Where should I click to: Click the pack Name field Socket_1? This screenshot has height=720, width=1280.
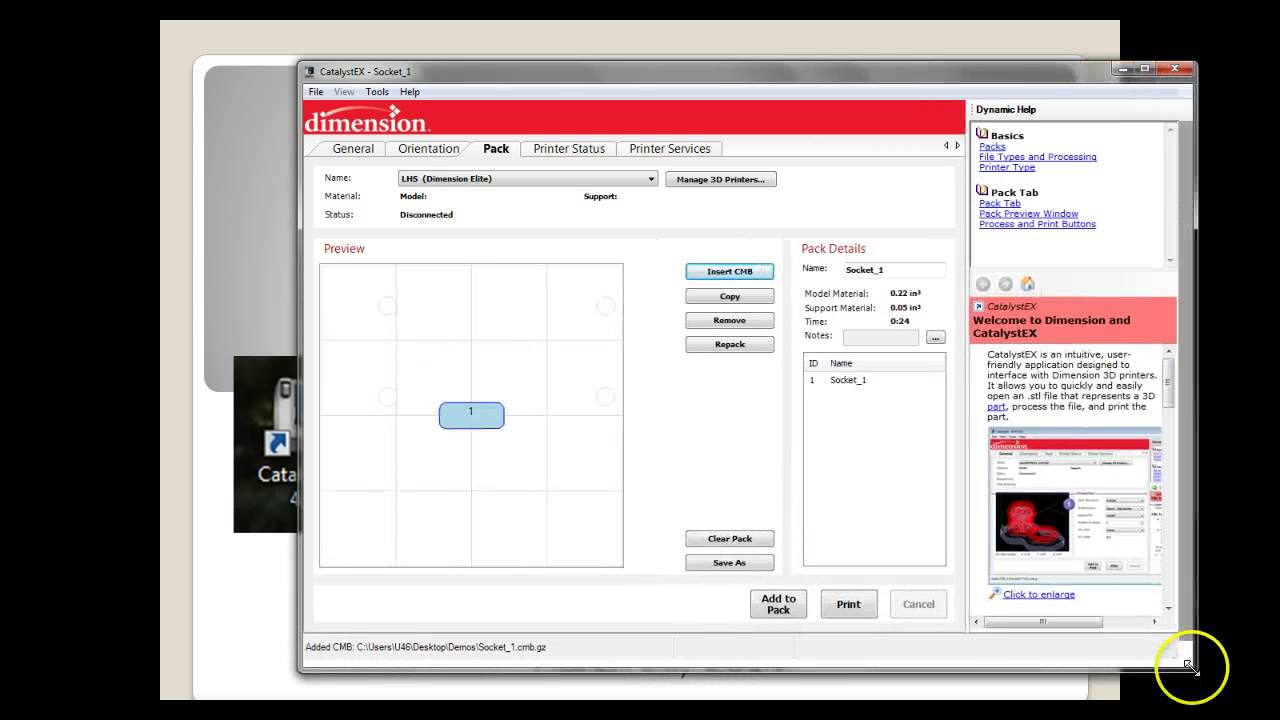(x=894, y=270)
